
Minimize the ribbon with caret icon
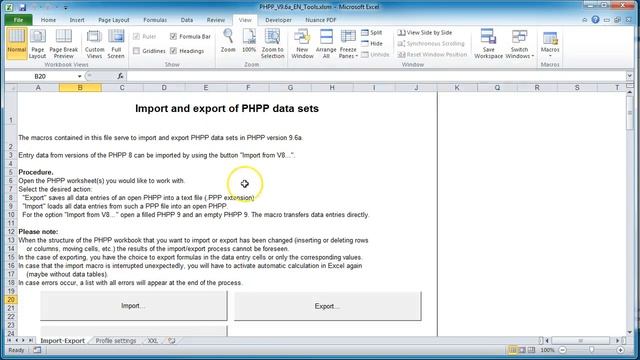(585, 20)
